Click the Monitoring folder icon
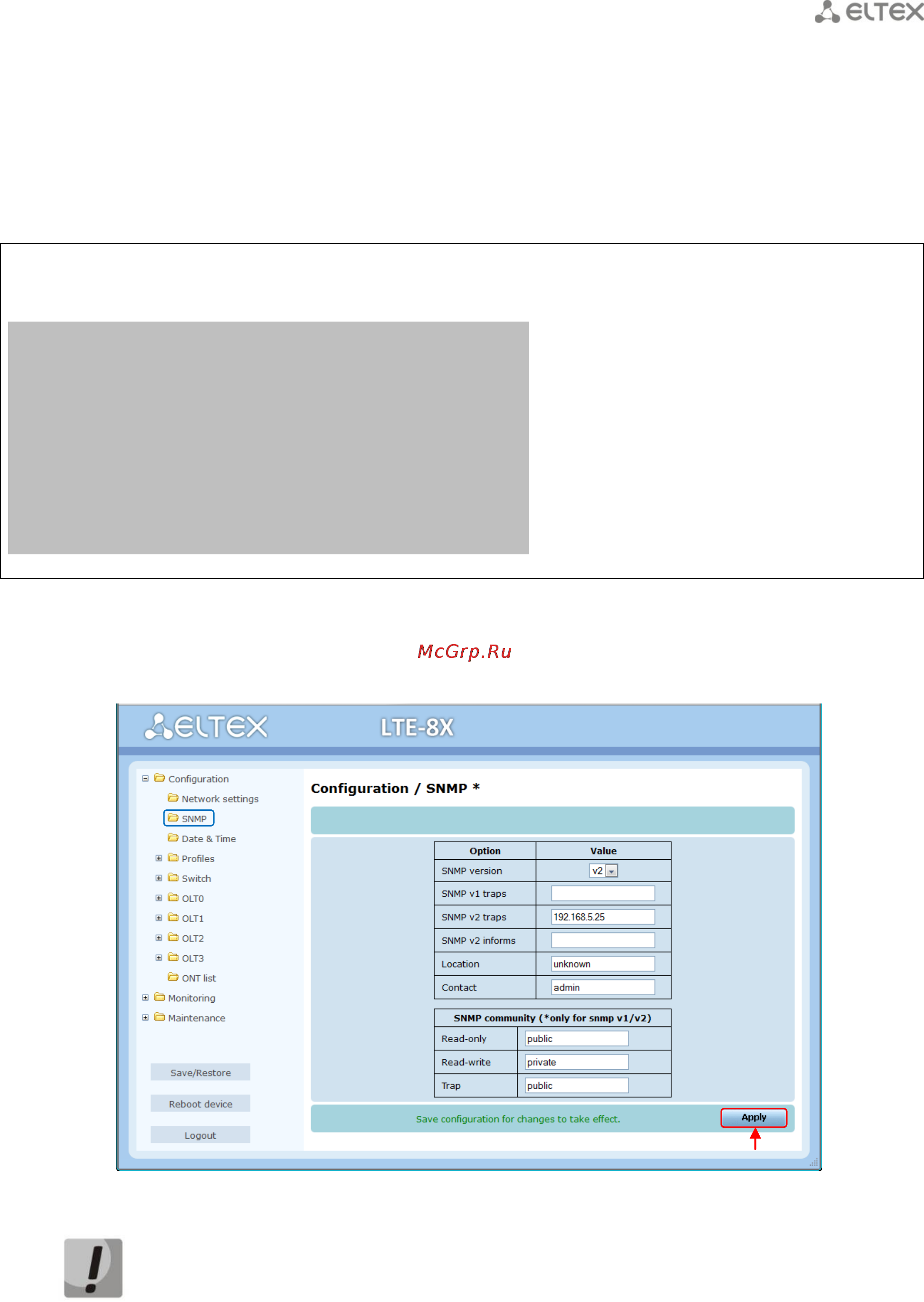Screen dimensions: 924x1302 pyautogui.click(x=159, y=997)
